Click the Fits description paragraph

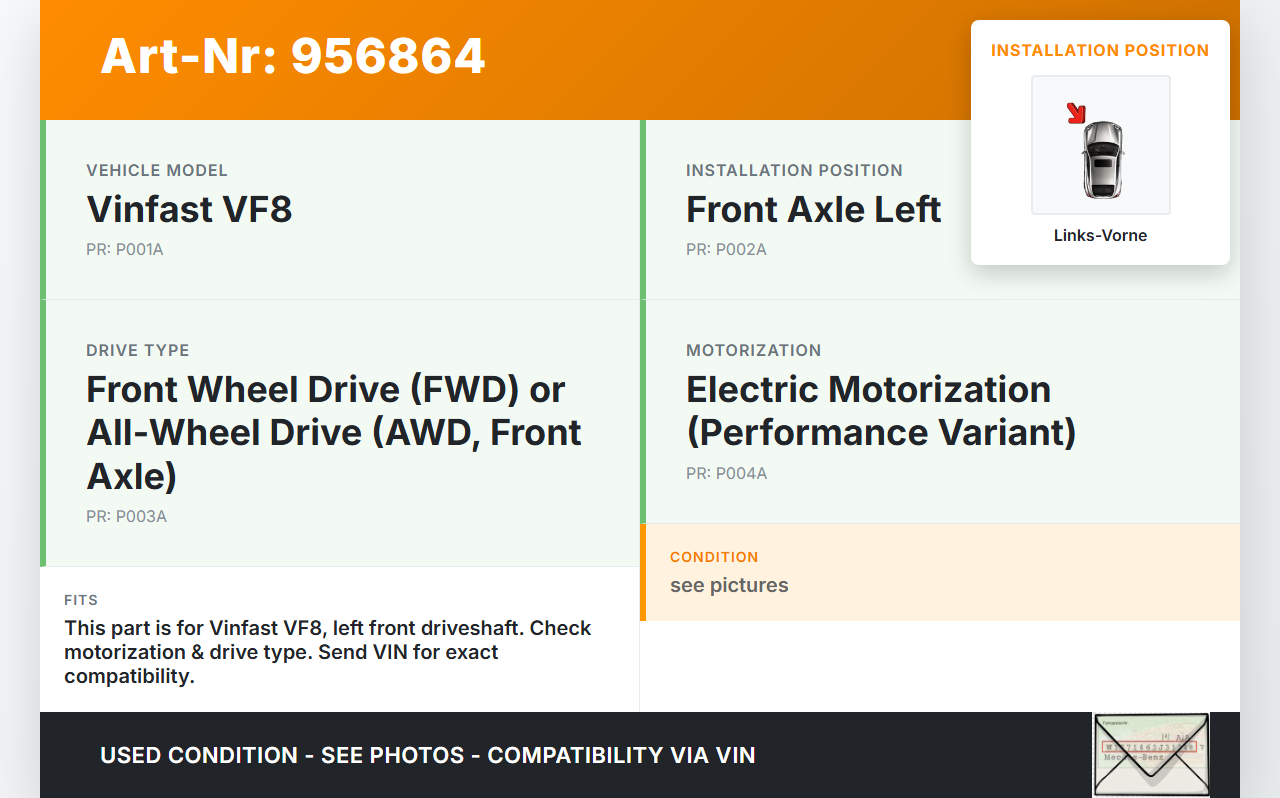pos(328,652)
